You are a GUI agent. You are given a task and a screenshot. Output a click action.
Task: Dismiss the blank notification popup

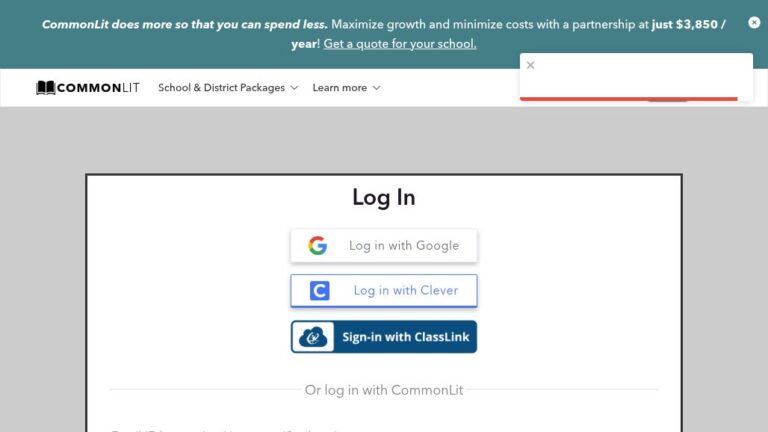[x=530, y=65]
